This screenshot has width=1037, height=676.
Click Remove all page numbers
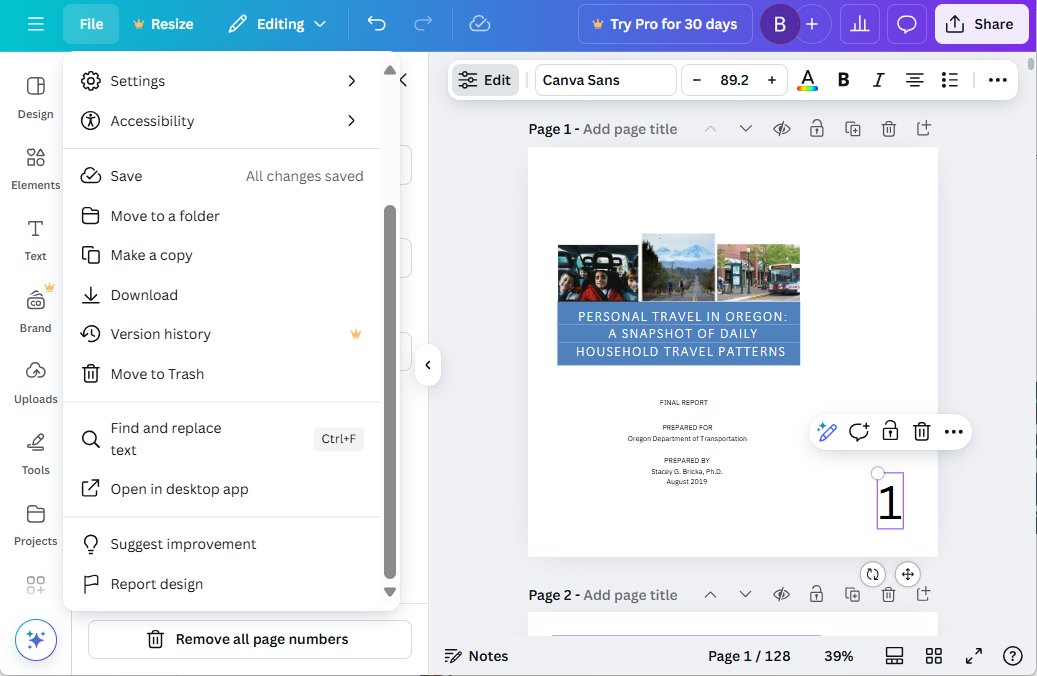coord(248,639)
